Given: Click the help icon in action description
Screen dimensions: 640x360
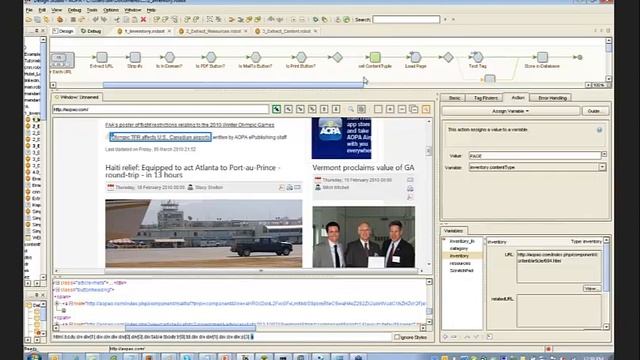Looking at the screenshot, I should (599, 130).
